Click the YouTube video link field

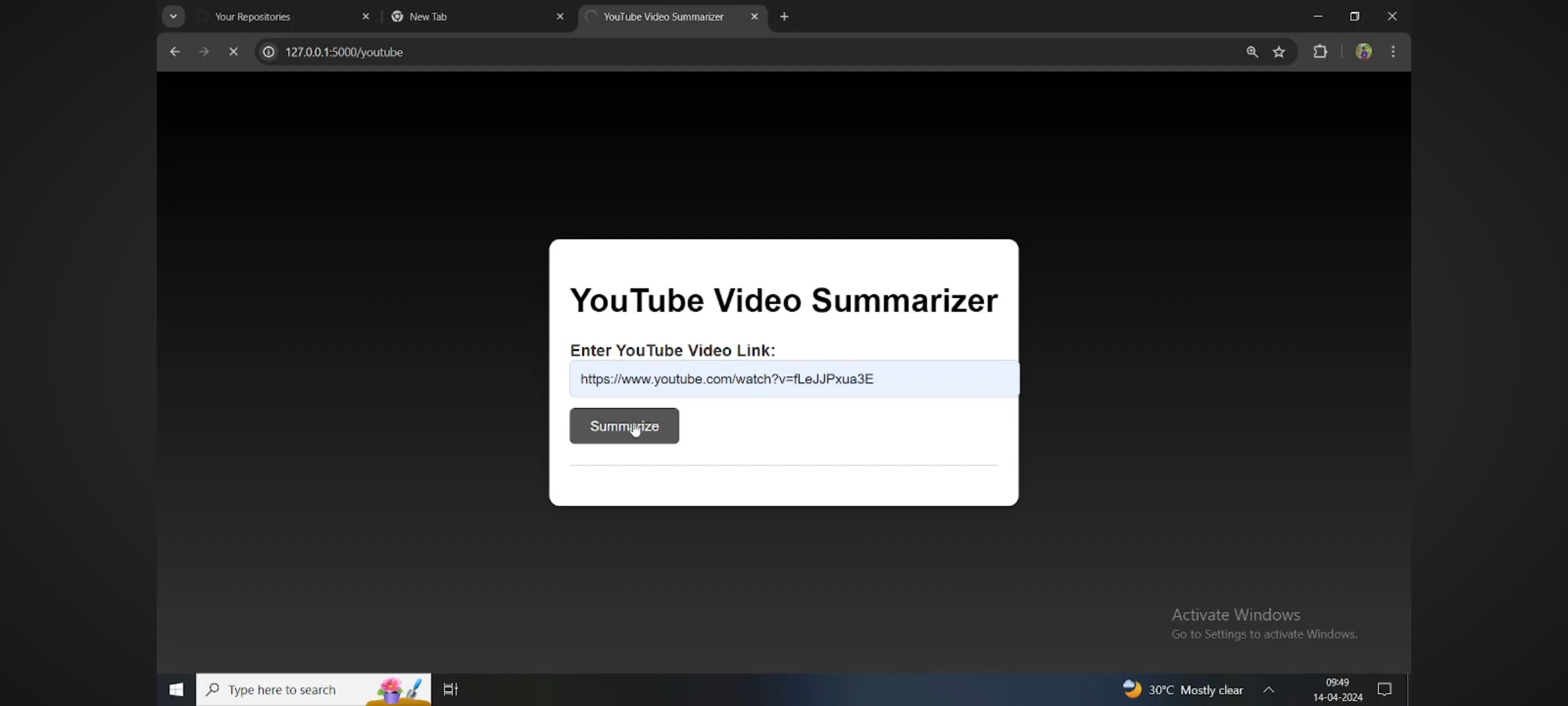(794, 379)
